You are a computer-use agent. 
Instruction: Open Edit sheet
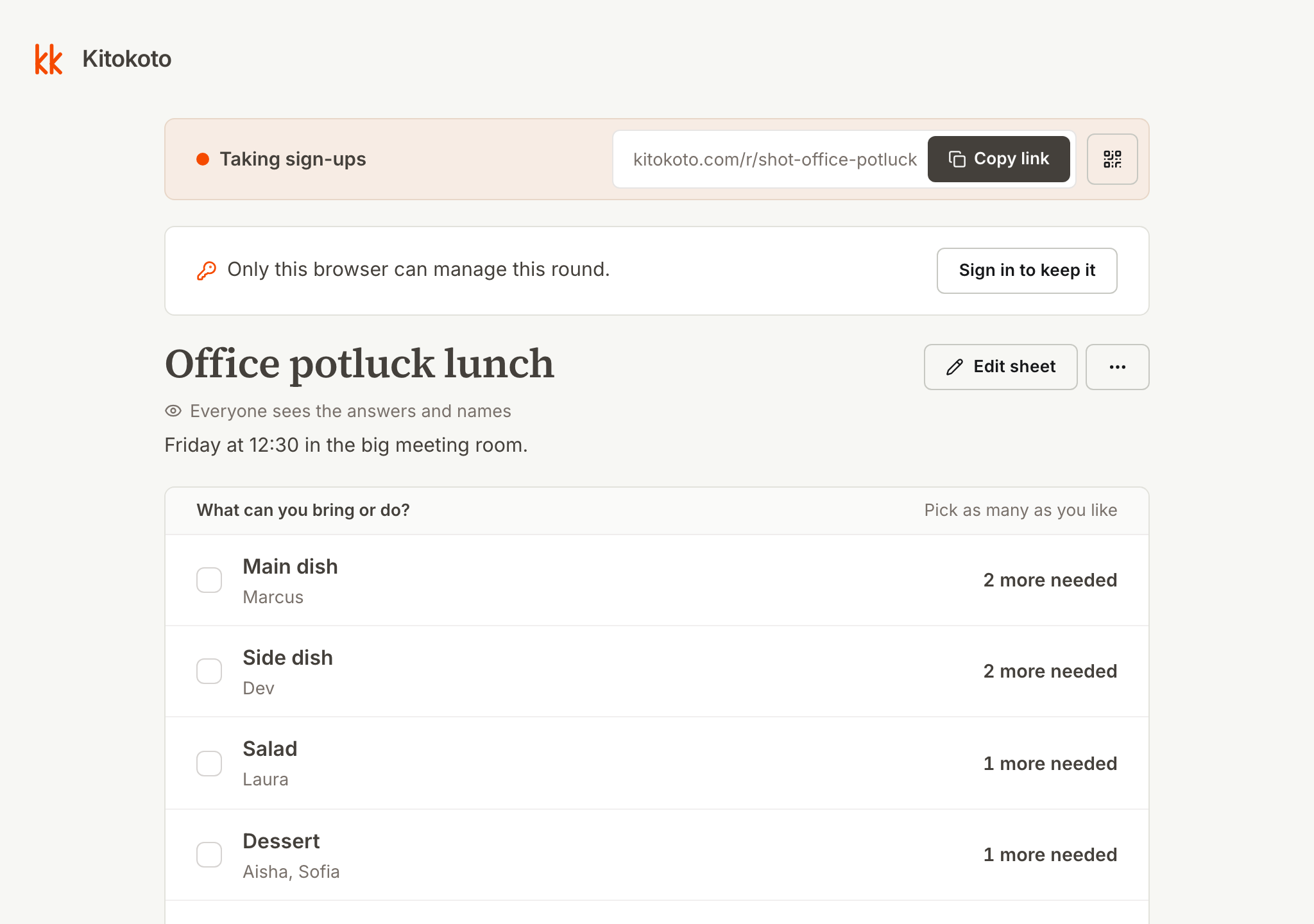pos(1000,367)
